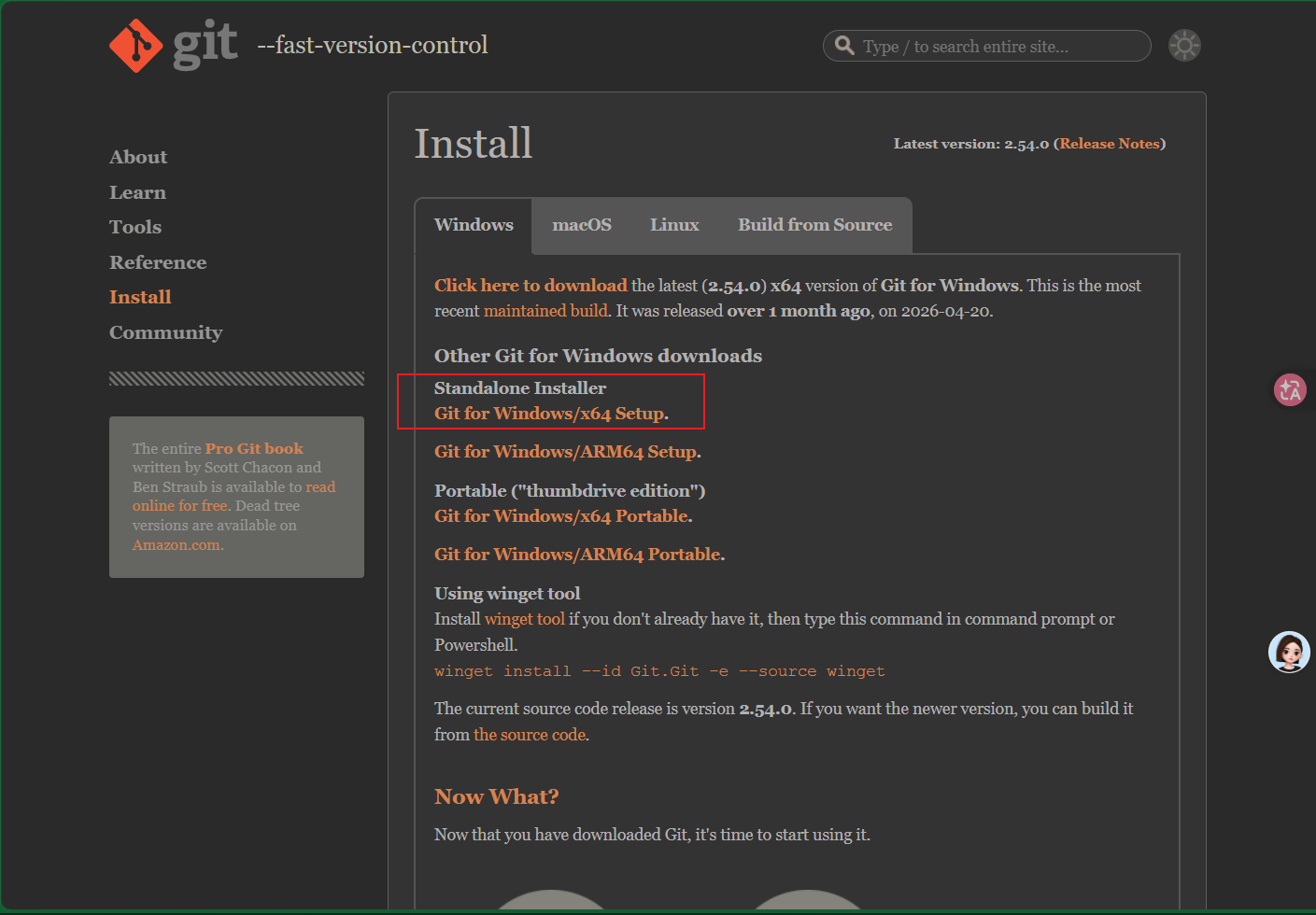Visit the Community sidebar page

pos(165,332)
